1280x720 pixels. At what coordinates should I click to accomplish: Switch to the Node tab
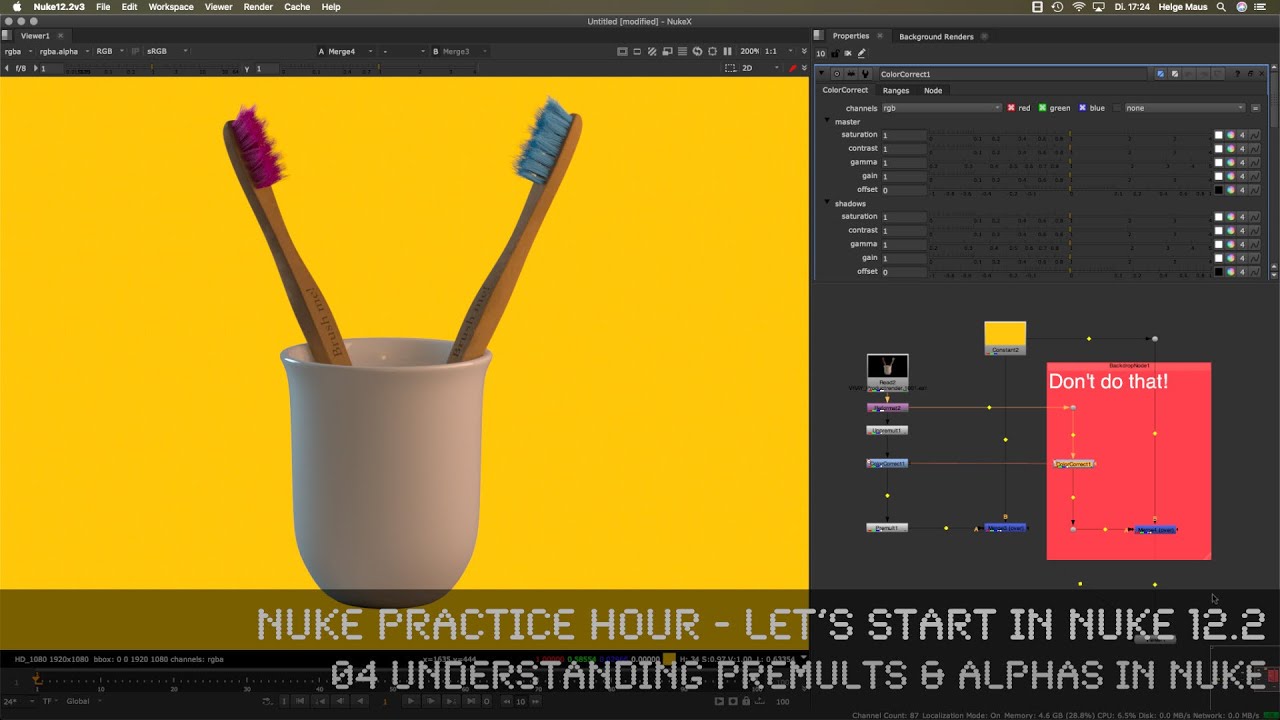(933, 90)
